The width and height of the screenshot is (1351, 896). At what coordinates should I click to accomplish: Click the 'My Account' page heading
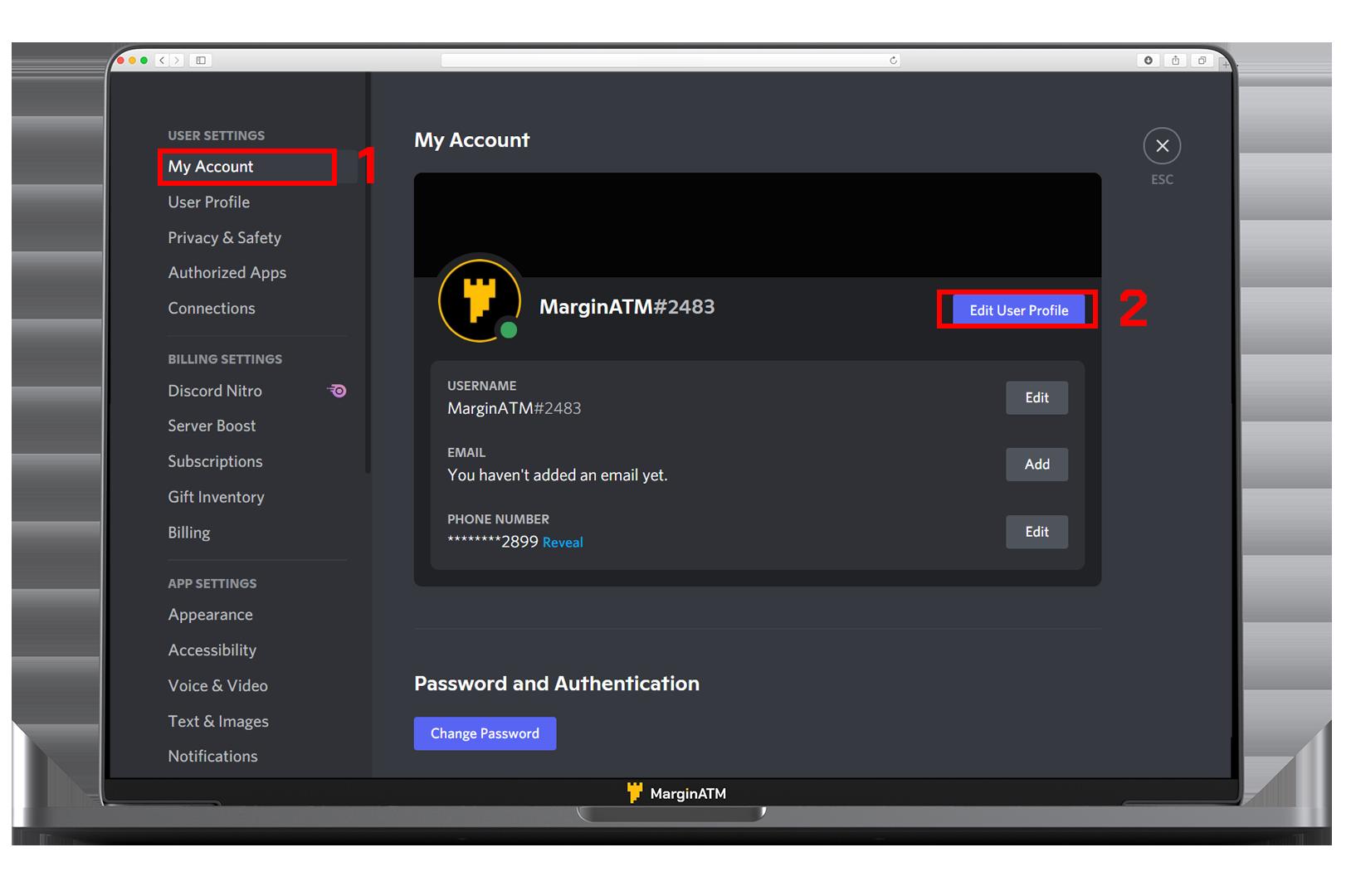pyautogui.click(x=471, y=140)
